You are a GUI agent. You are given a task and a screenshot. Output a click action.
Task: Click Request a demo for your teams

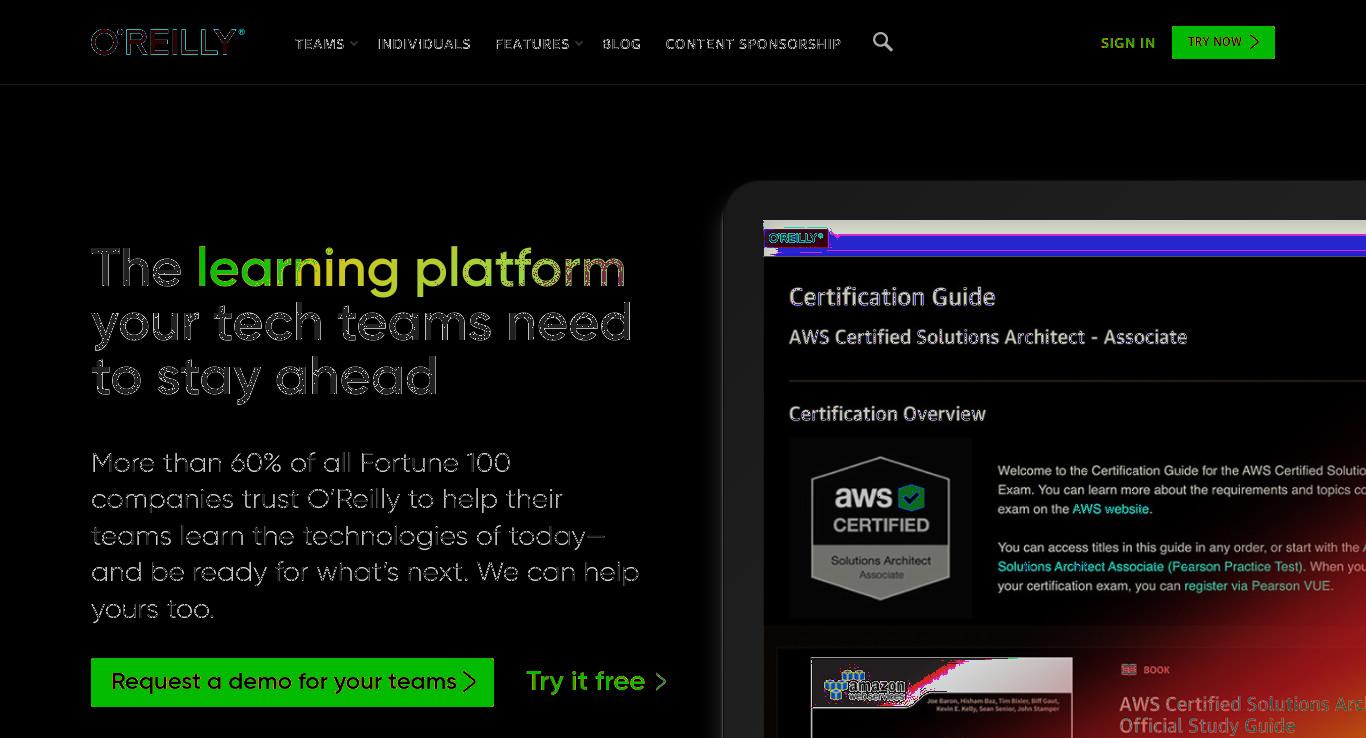(292, 682)
